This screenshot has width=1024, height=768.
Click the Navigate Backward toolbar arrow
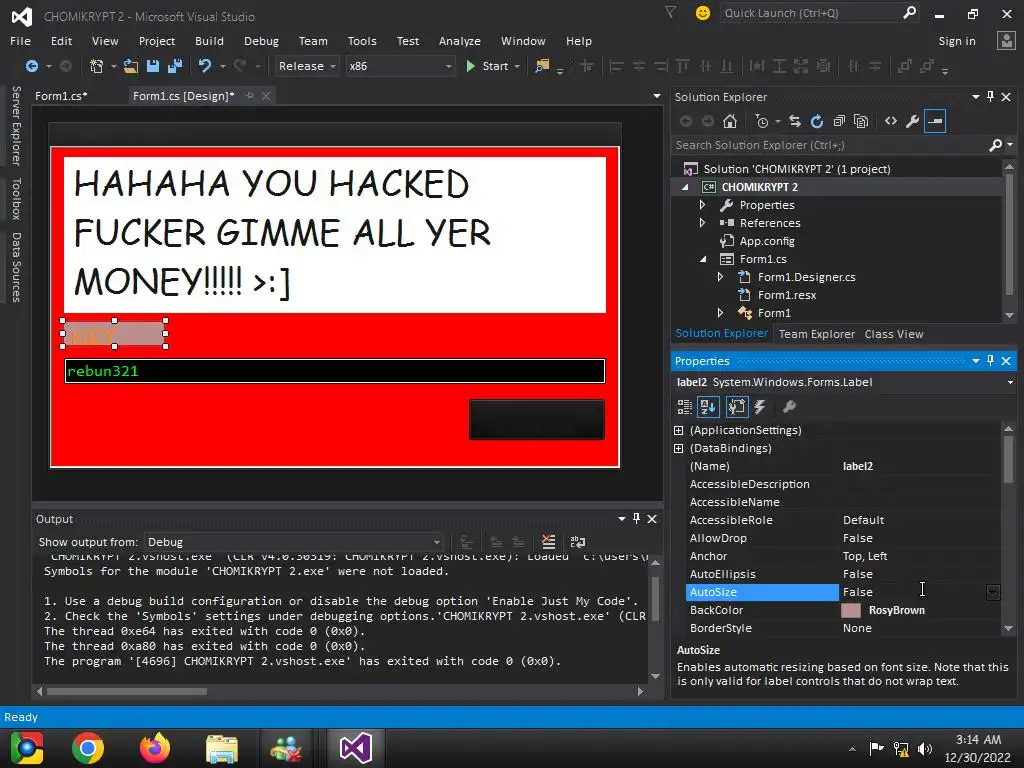(31, 66)
